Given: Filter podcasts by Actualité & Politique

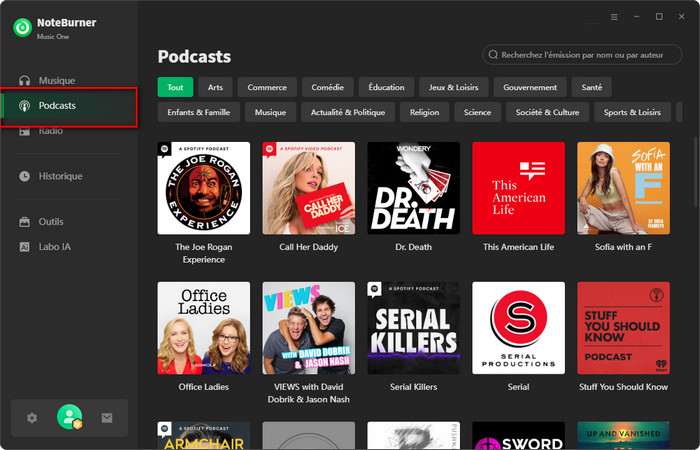Looking at the screenshot, I should (x=348, y=112).
